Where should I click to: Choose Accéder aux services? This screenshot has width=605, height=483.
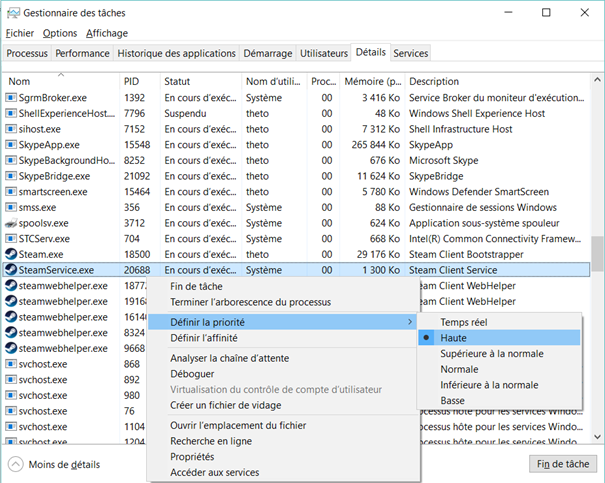coord(282,472)
